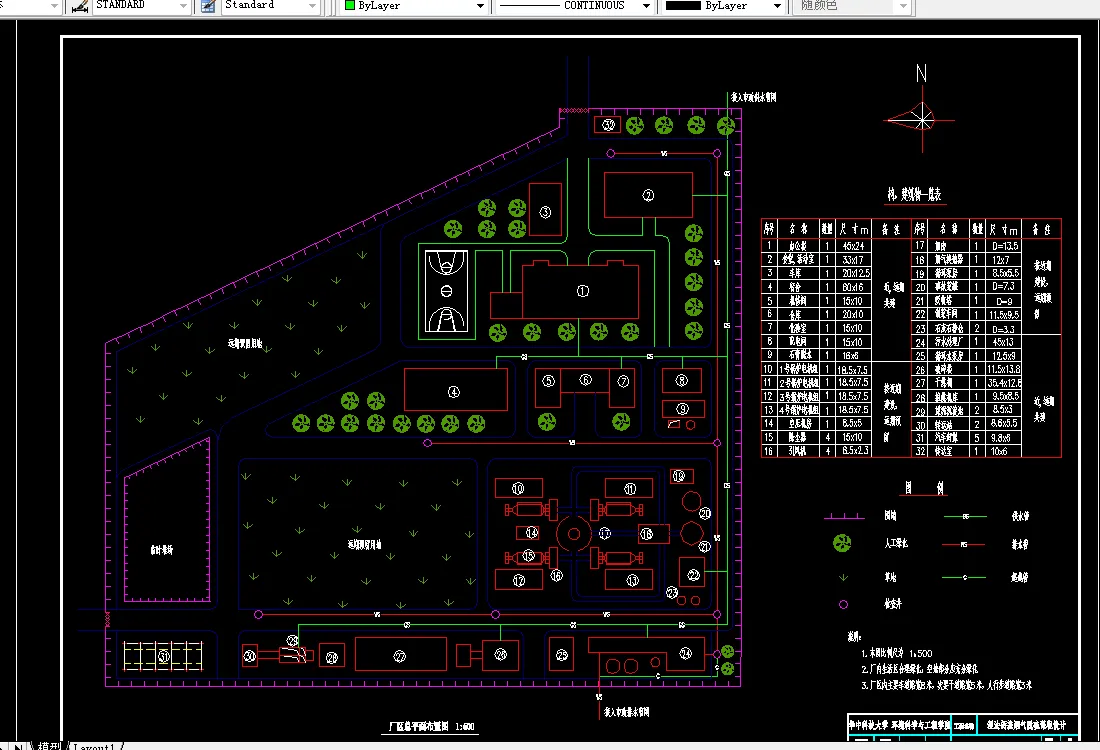Open the 随颜色 plot style dropdown
The height and width of the screenshot is (750, 1100).
(904, 6)
